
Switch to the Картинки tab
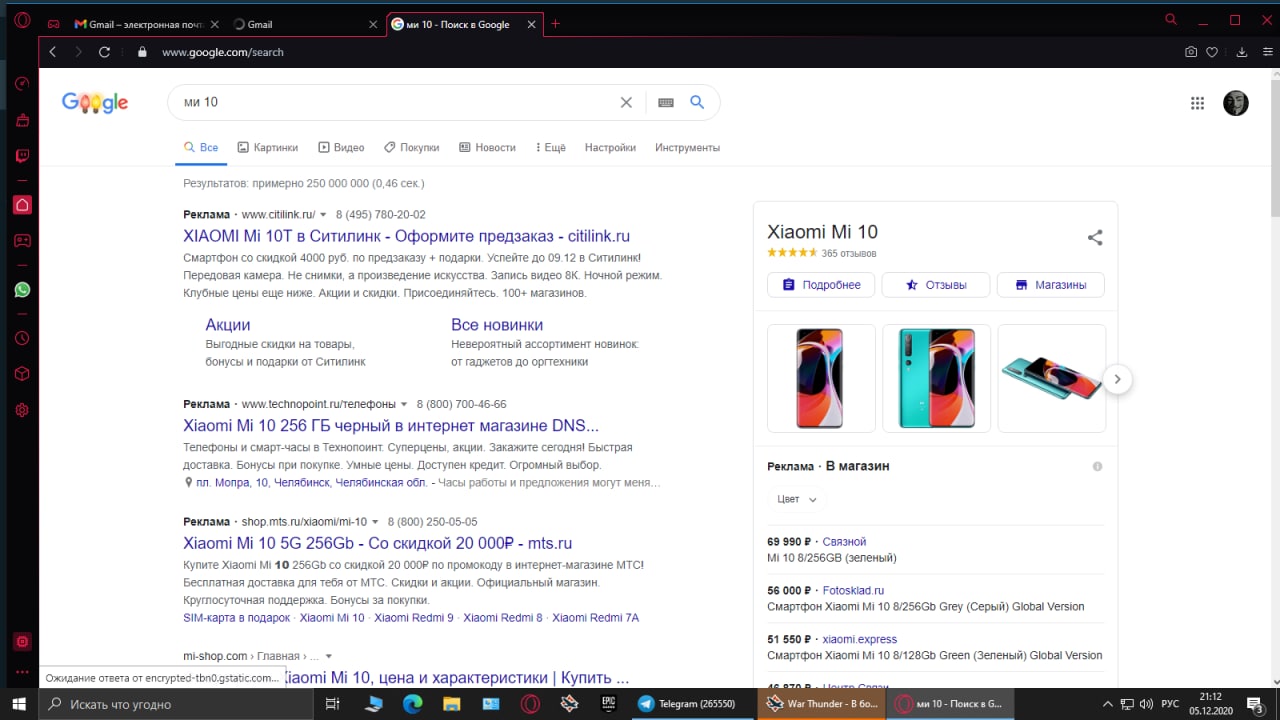click(267, 148)
